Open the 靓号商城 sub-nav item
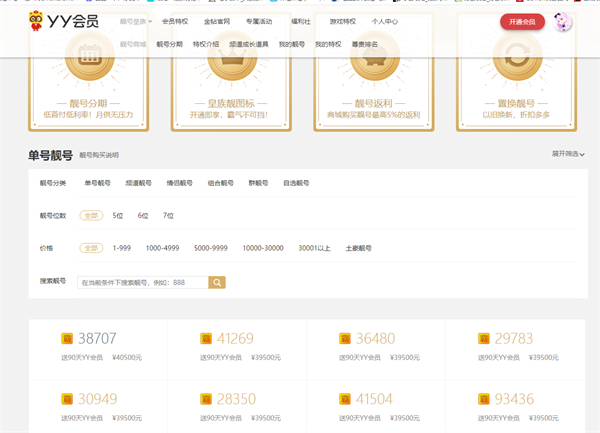 tap(133, 44)
